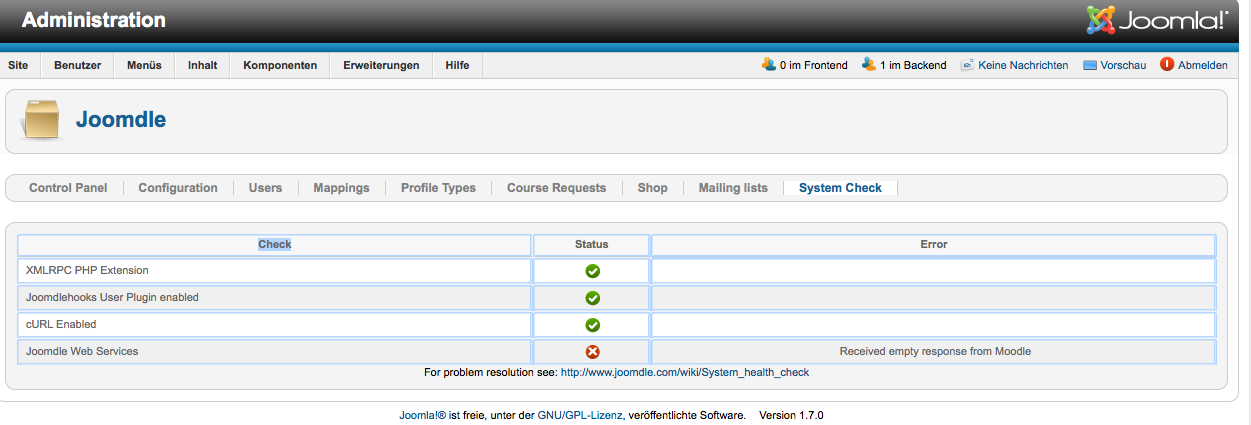The height and width of the screenshot is (425, 1251).
Task: Click the red error icon for Joomdle Web Services
Action: pos(592,352)
